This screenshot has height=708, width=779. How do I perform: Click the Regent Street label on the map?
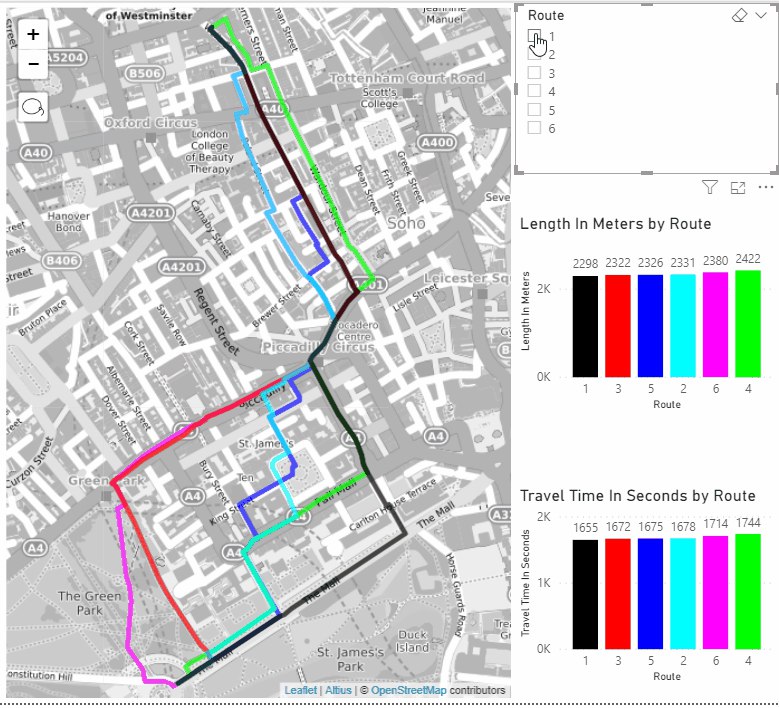click(216, 321)
